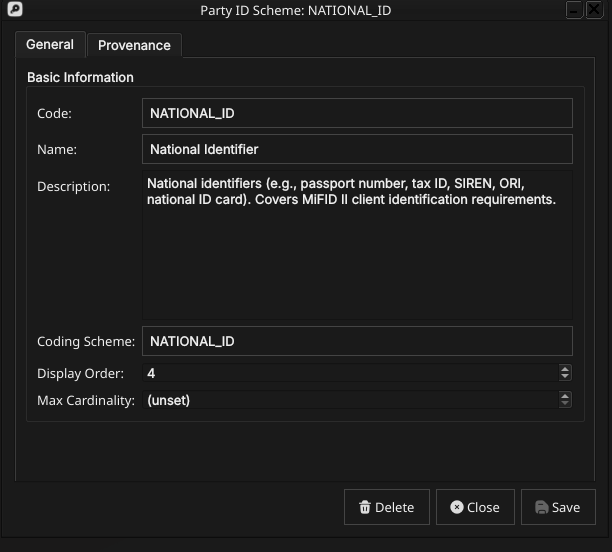Click the Coding Scheme label
Viewport: 612px width, 552px height.
click(86, 342)
